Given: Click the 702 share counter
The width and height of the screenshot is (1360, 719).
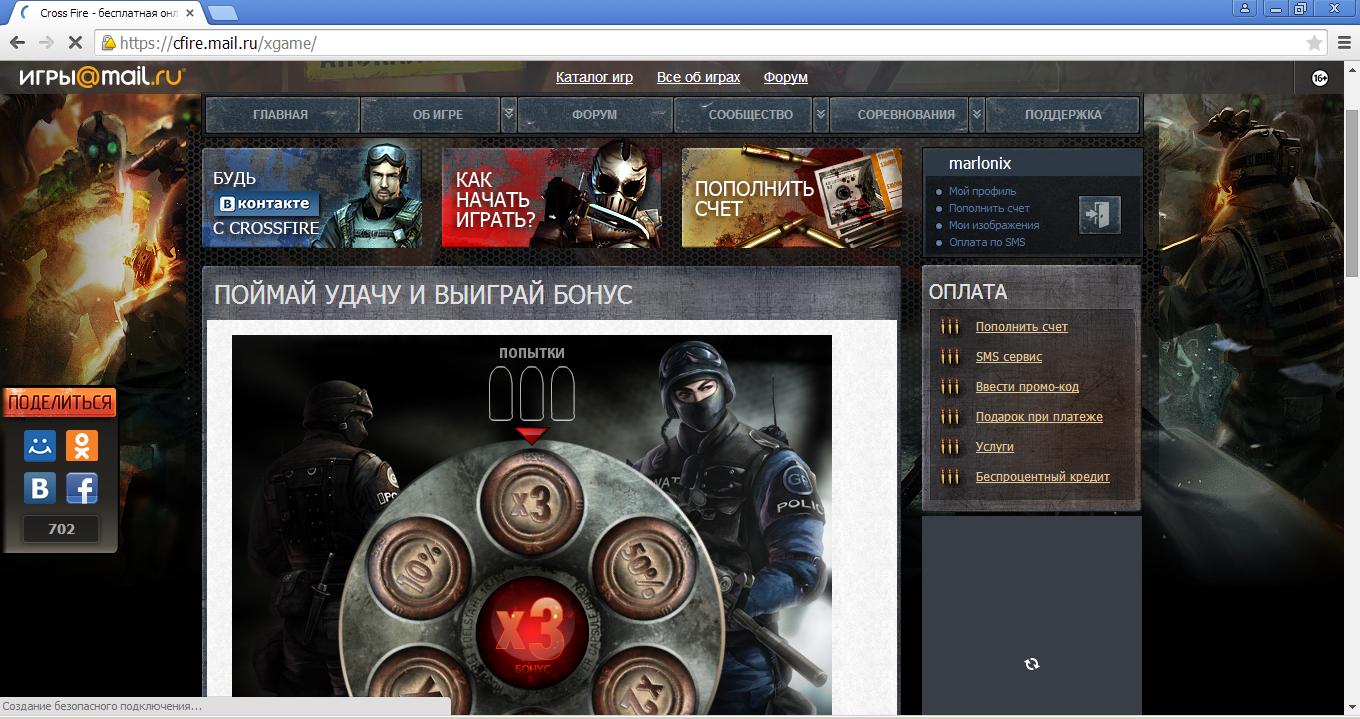Looking at the screenshot, I should (x=61, y=529).
